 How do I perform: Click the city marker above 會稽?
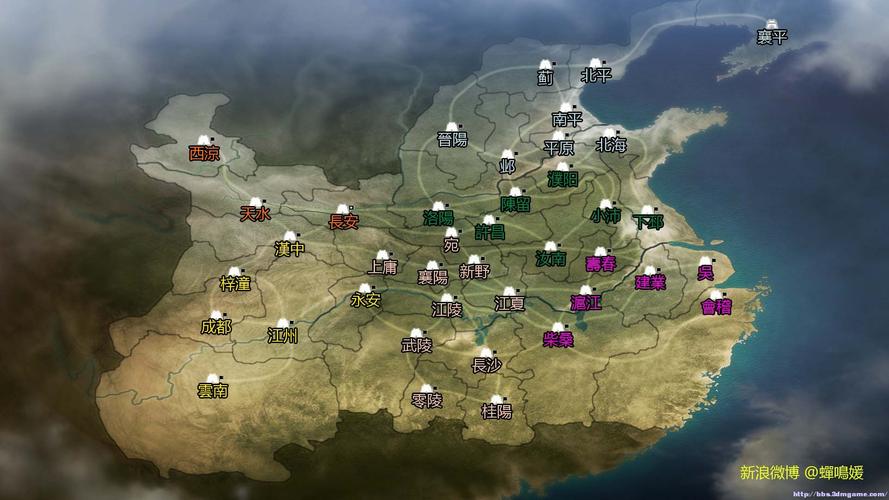[716, 295]
